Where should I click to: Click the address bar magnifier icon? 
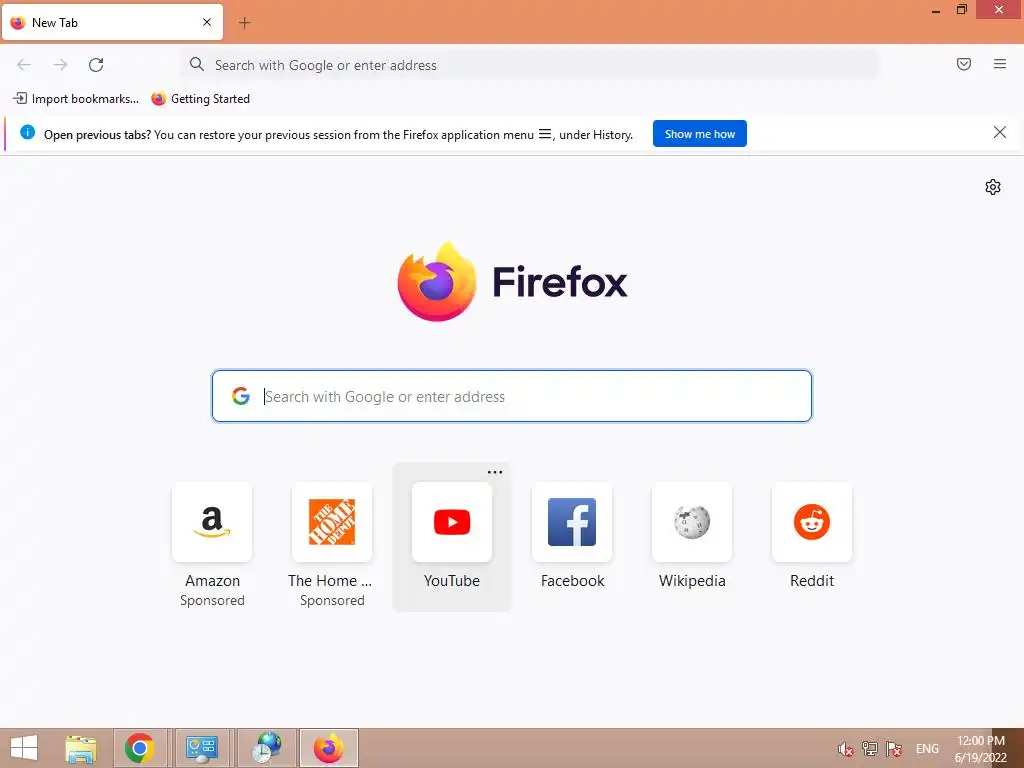coord(197,65)
